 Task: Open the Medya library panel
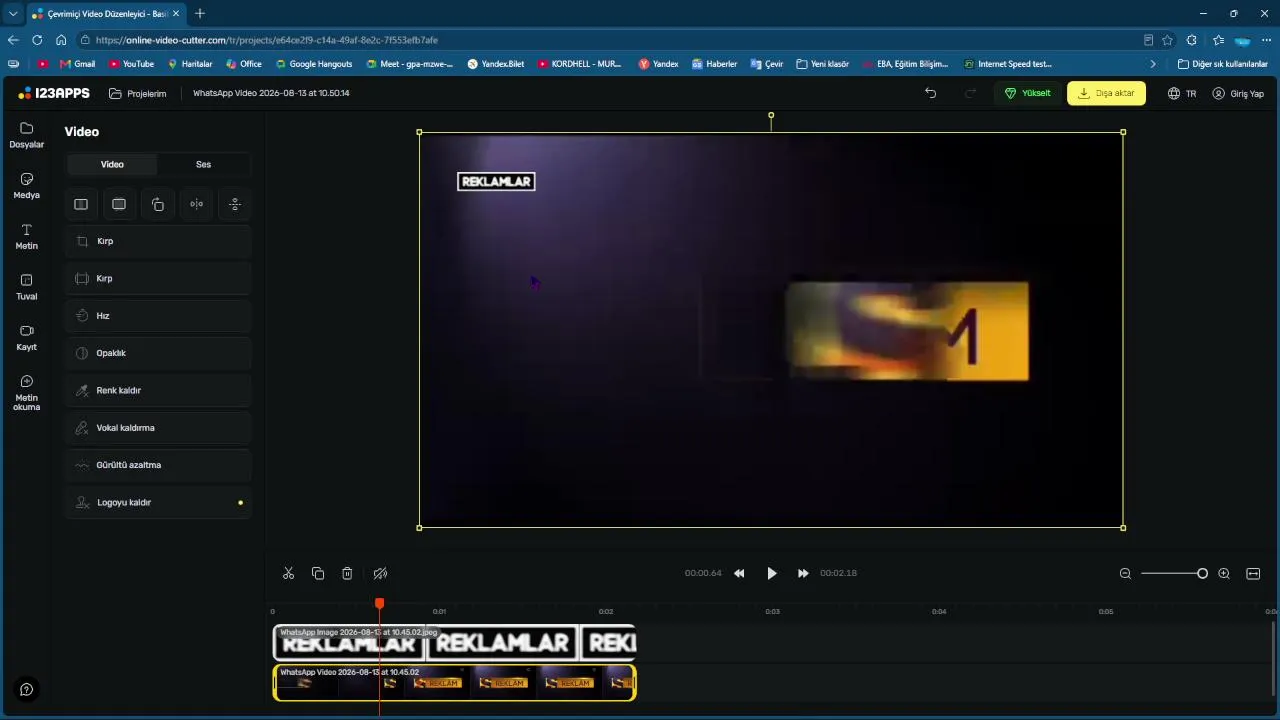click(26, 186)
